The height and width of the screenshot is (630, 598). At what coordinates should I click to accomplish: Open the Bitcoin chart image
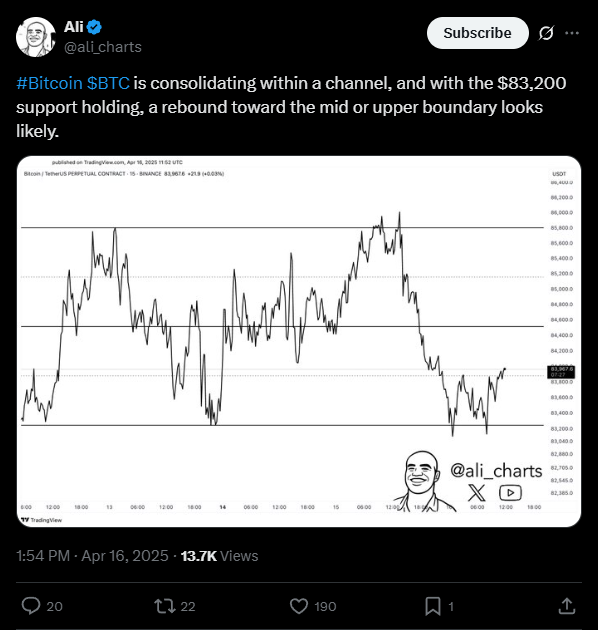(299, 342)
